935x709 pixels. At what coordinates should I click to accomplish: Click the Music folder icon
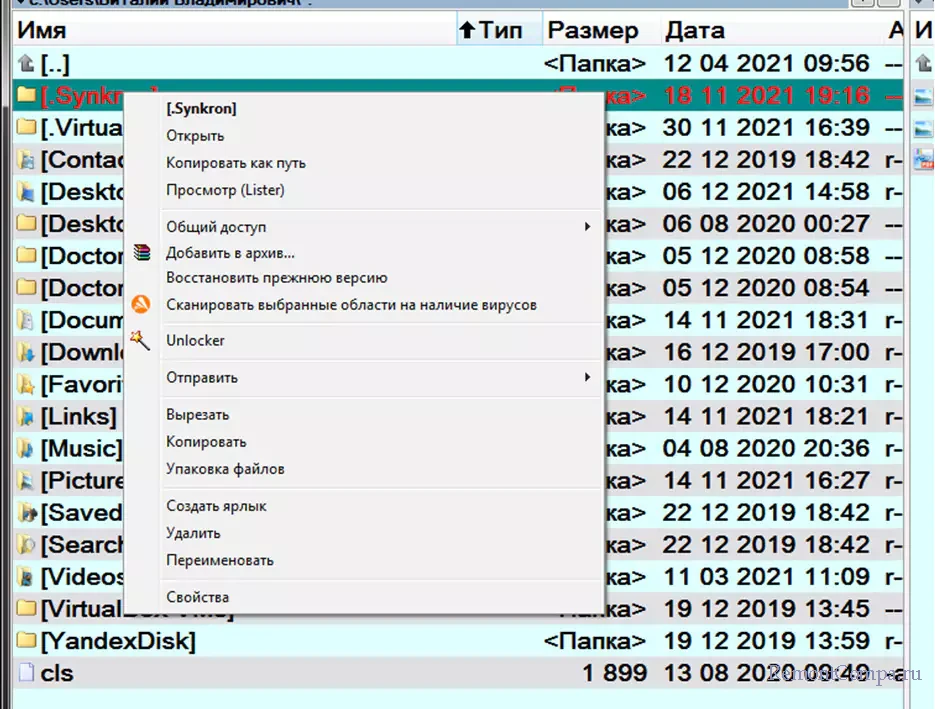click(27, 448)
